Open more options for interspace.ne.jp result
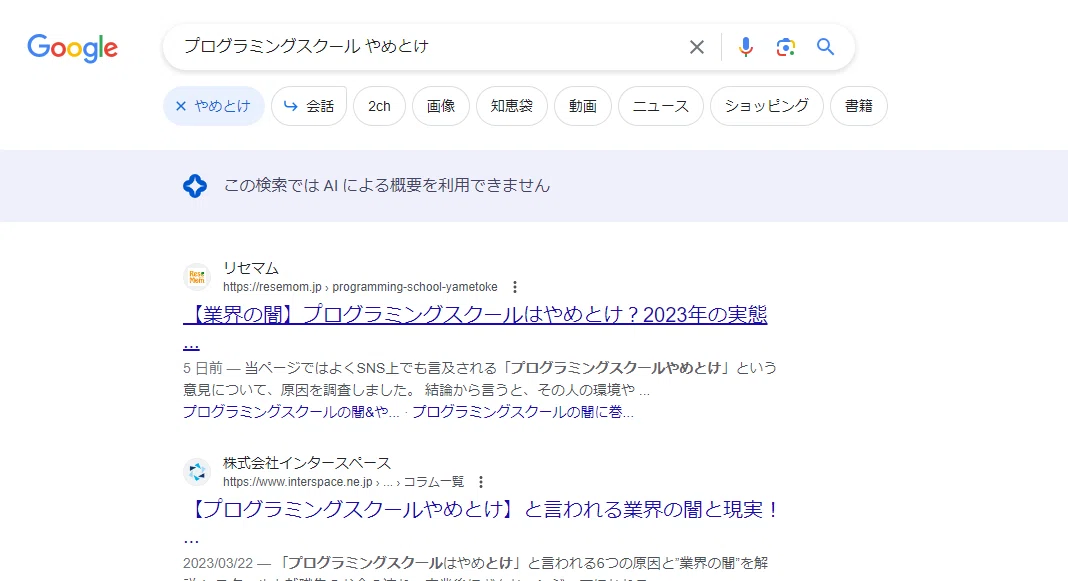Image resolution: width=1068 pixels, height=581 pixels. [481, 482]
